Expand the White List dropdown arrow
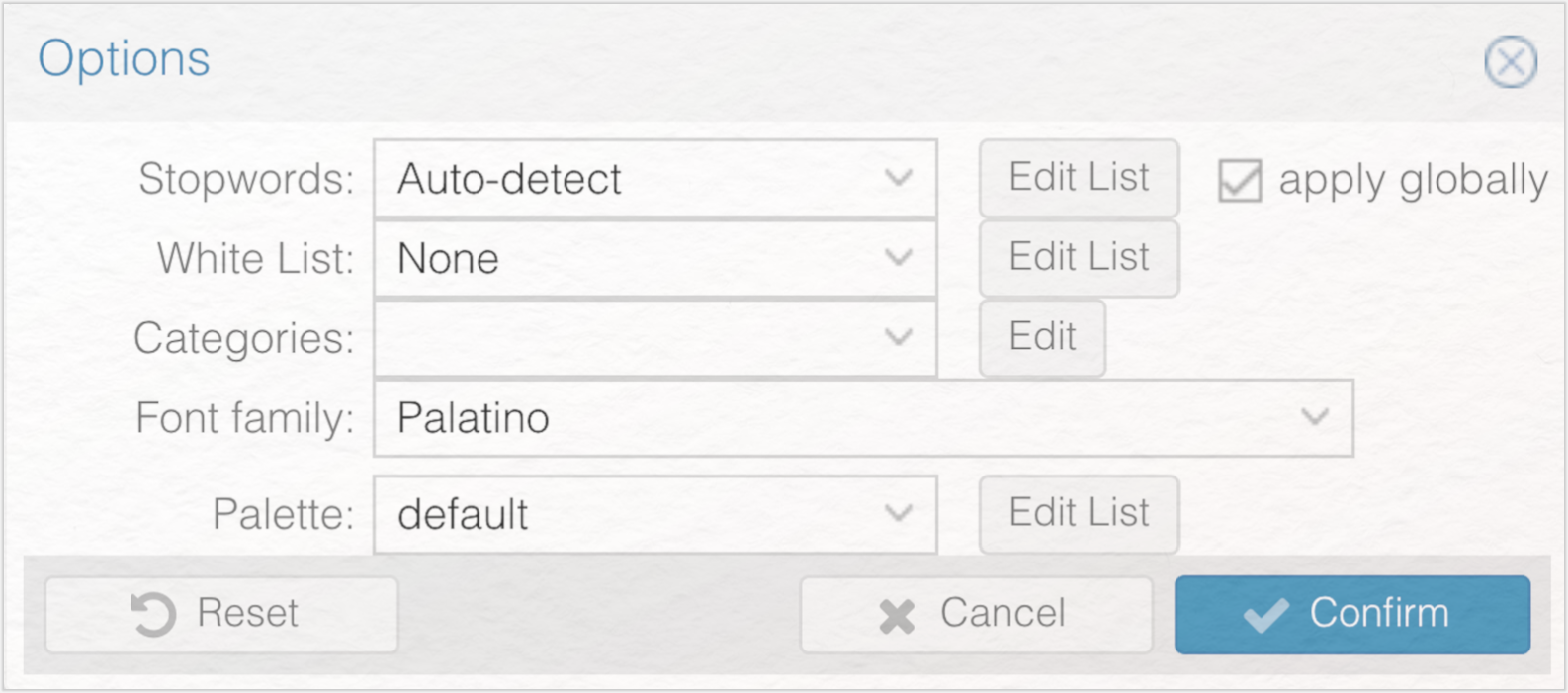 [x=899, y=258]
